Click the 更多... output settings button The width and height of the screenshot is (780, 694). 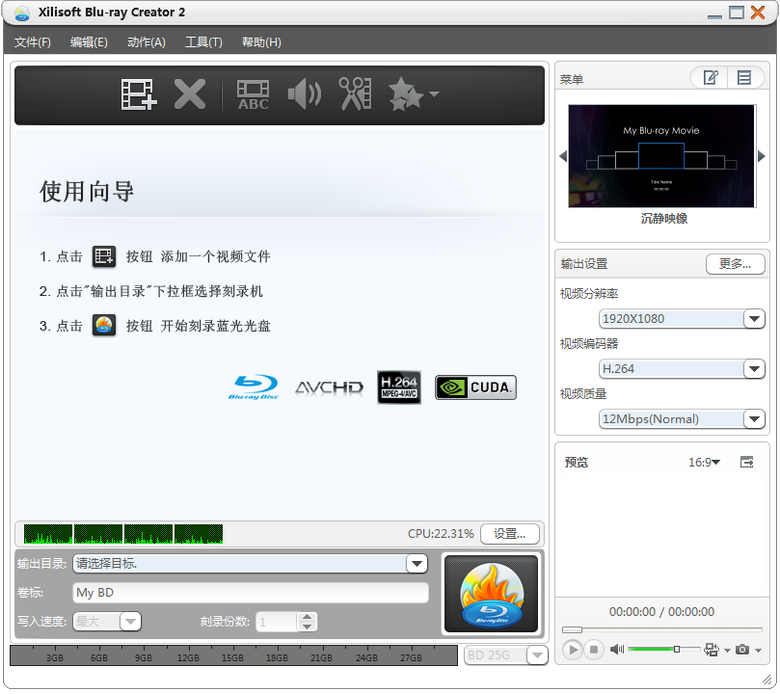(x=735, y=264)
